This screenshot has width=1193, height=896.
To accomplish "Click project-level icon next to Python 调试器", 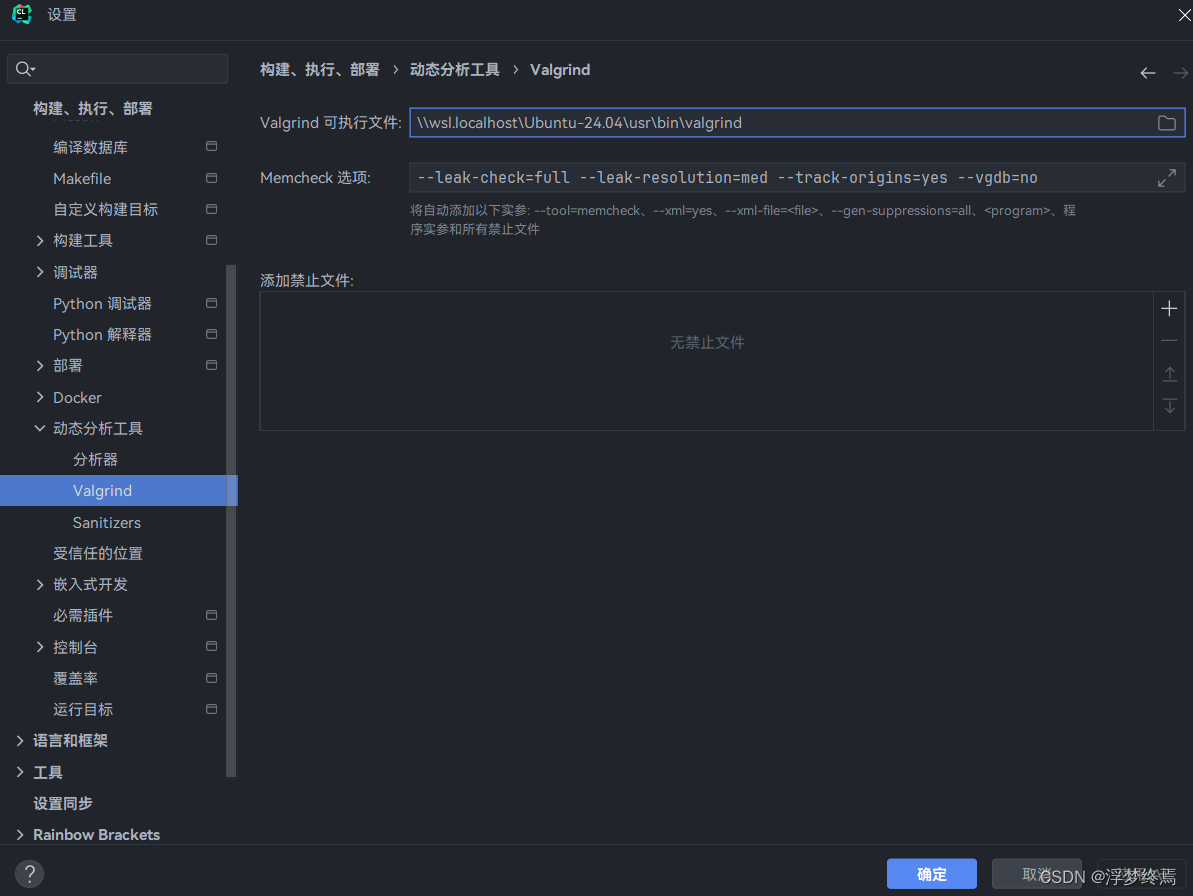I will click(212, 303).
